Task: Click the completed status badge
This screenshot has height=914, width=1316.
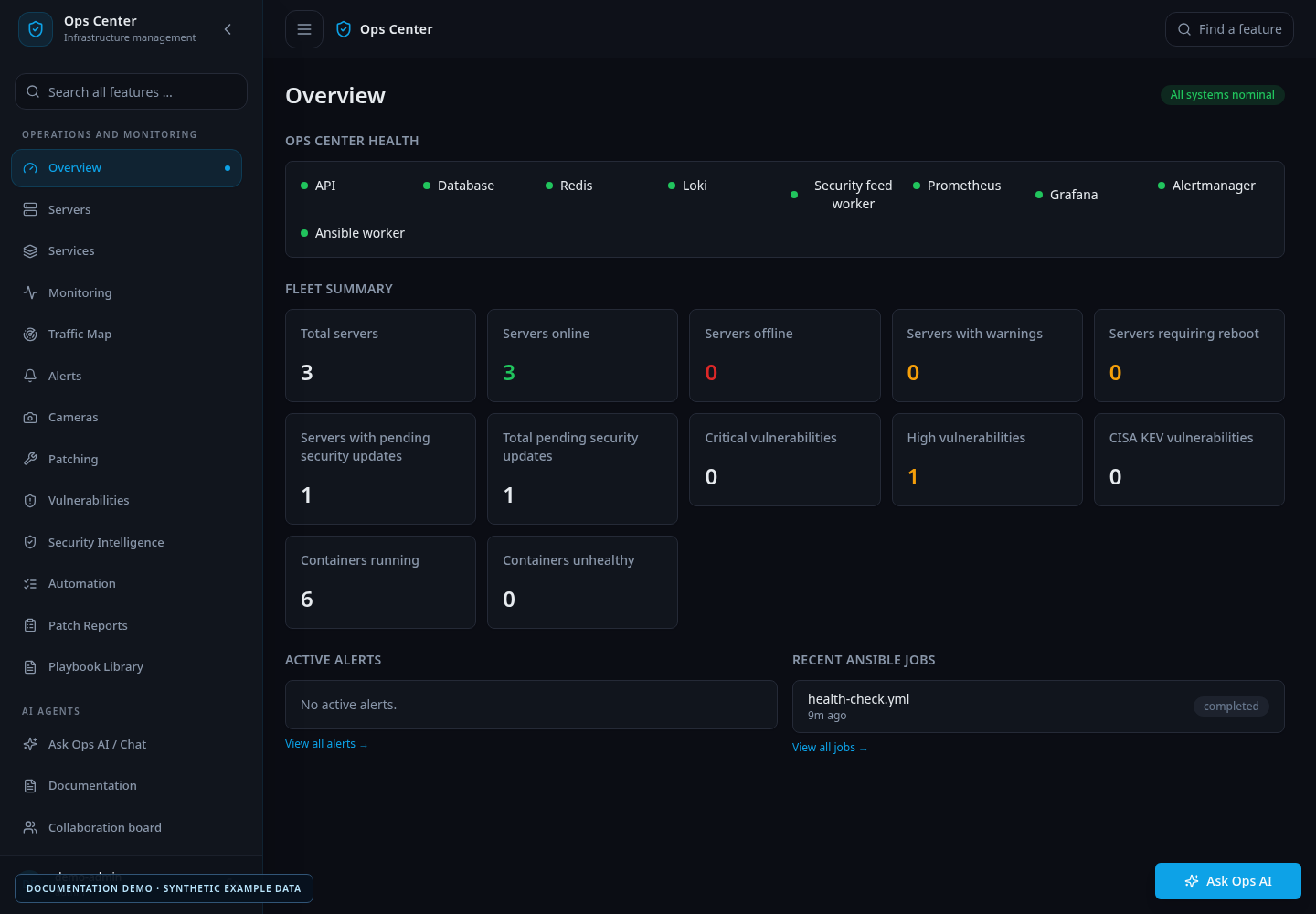Action: coord(1231,707)
